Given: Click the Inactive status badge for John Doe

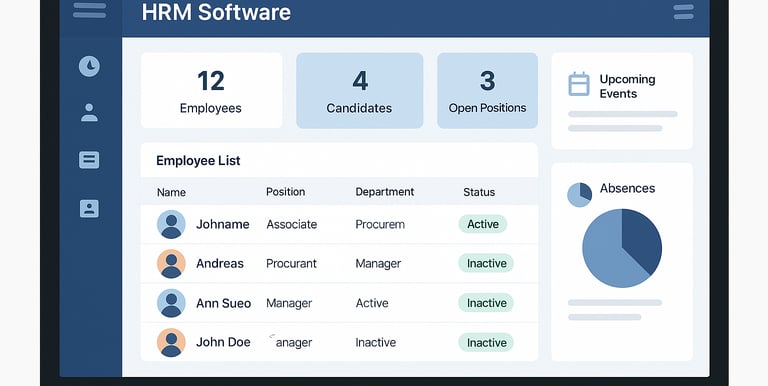Looking at the screenshot, I should pos(486,342).
